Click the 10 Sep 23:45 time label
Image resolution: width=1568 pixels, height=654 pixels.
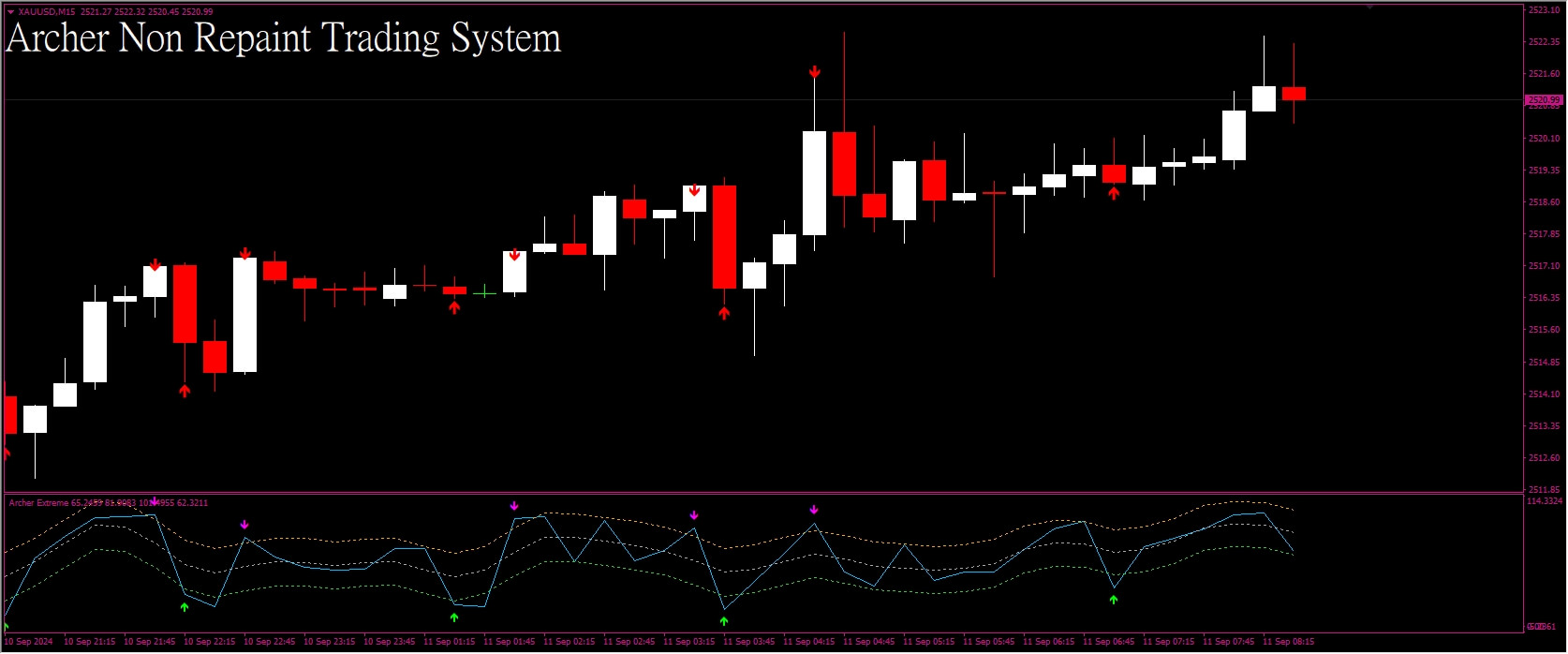coord(389,642)
